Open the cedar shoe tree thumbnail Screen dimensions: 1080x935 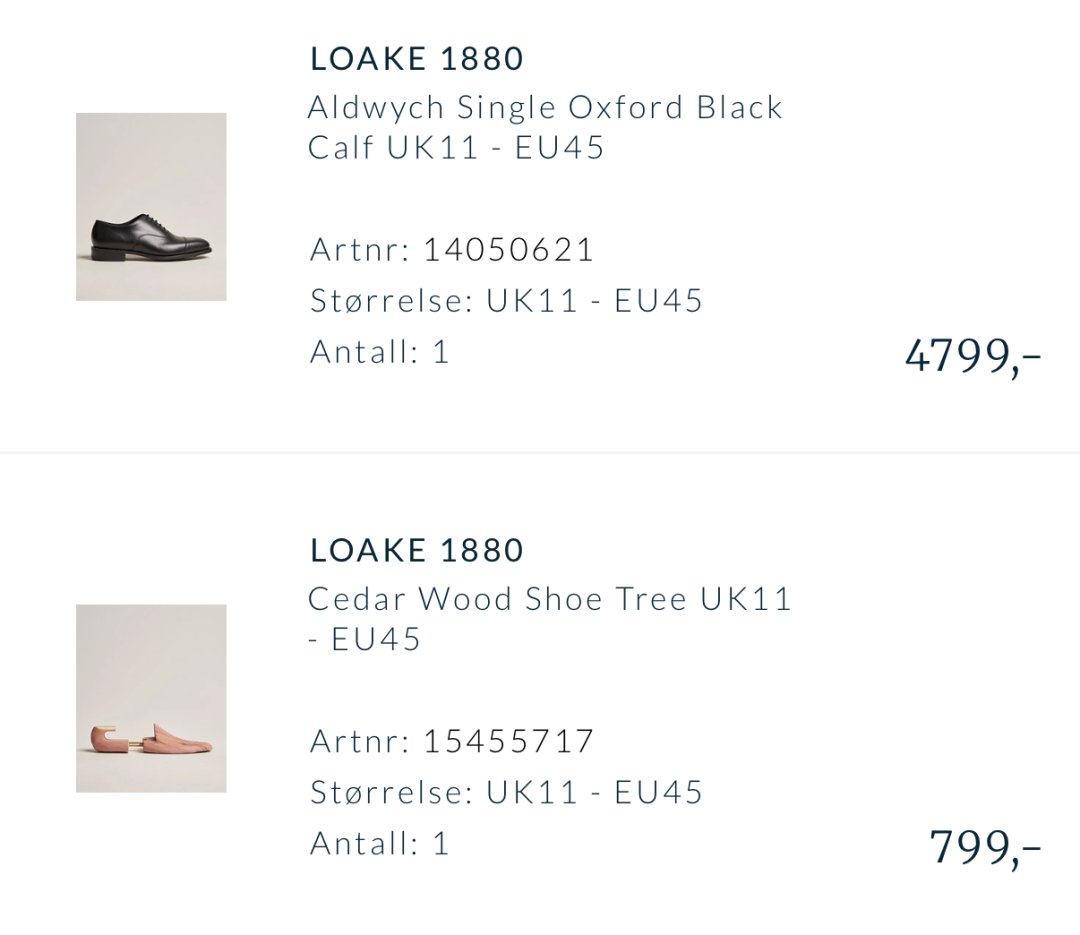point(151,698)
